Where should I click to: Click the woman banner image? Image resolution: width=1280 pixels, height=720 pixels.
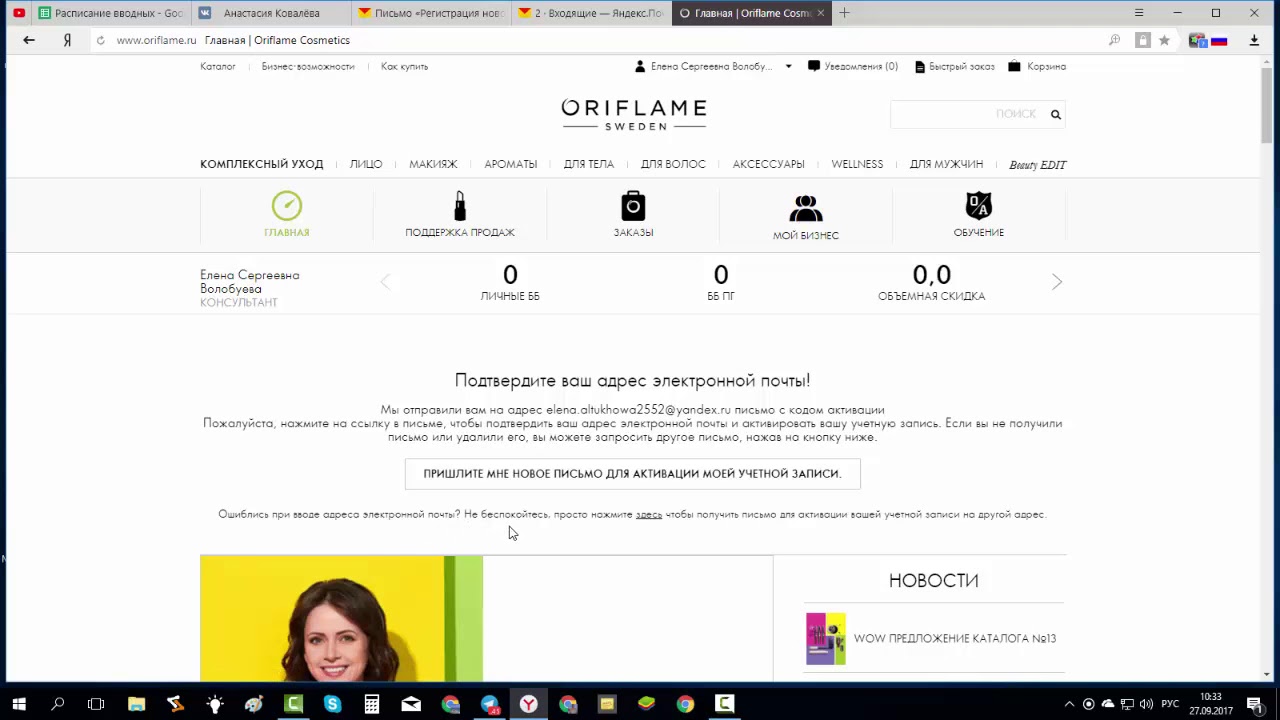341,618
